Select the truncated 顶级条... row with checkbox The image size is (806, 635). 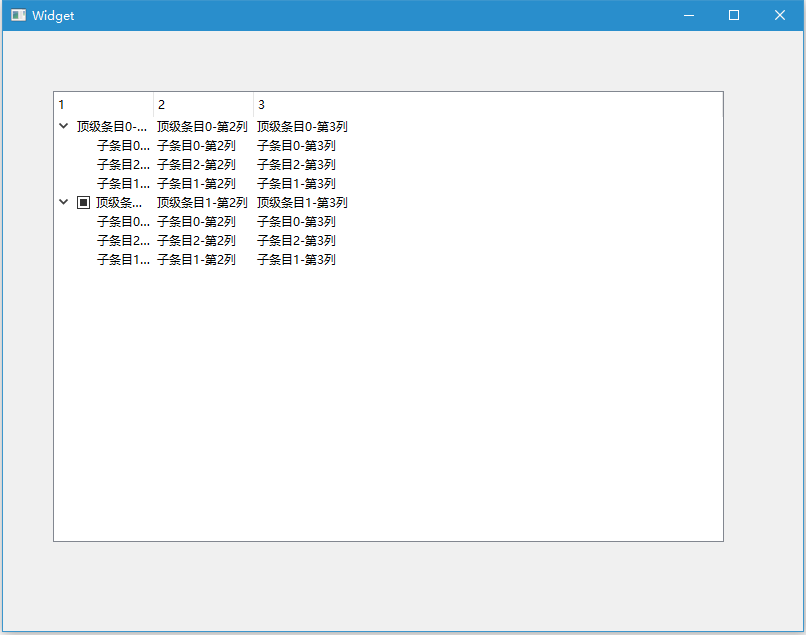point(119,203)
